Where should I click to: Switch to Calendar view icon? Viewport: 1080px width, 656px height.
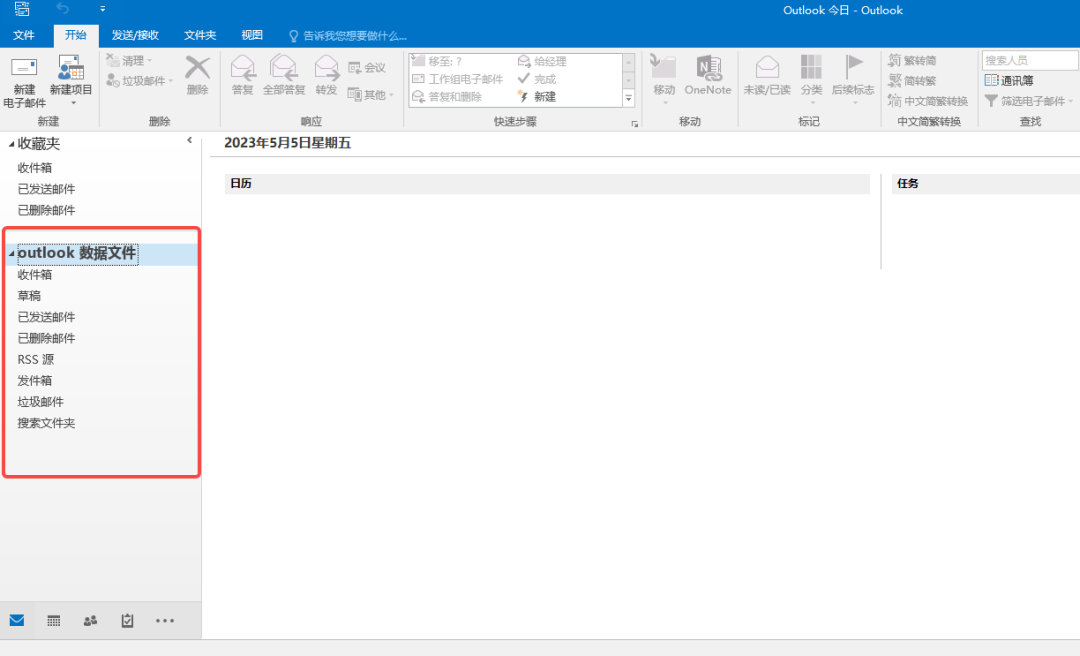[x=54, y=621]
